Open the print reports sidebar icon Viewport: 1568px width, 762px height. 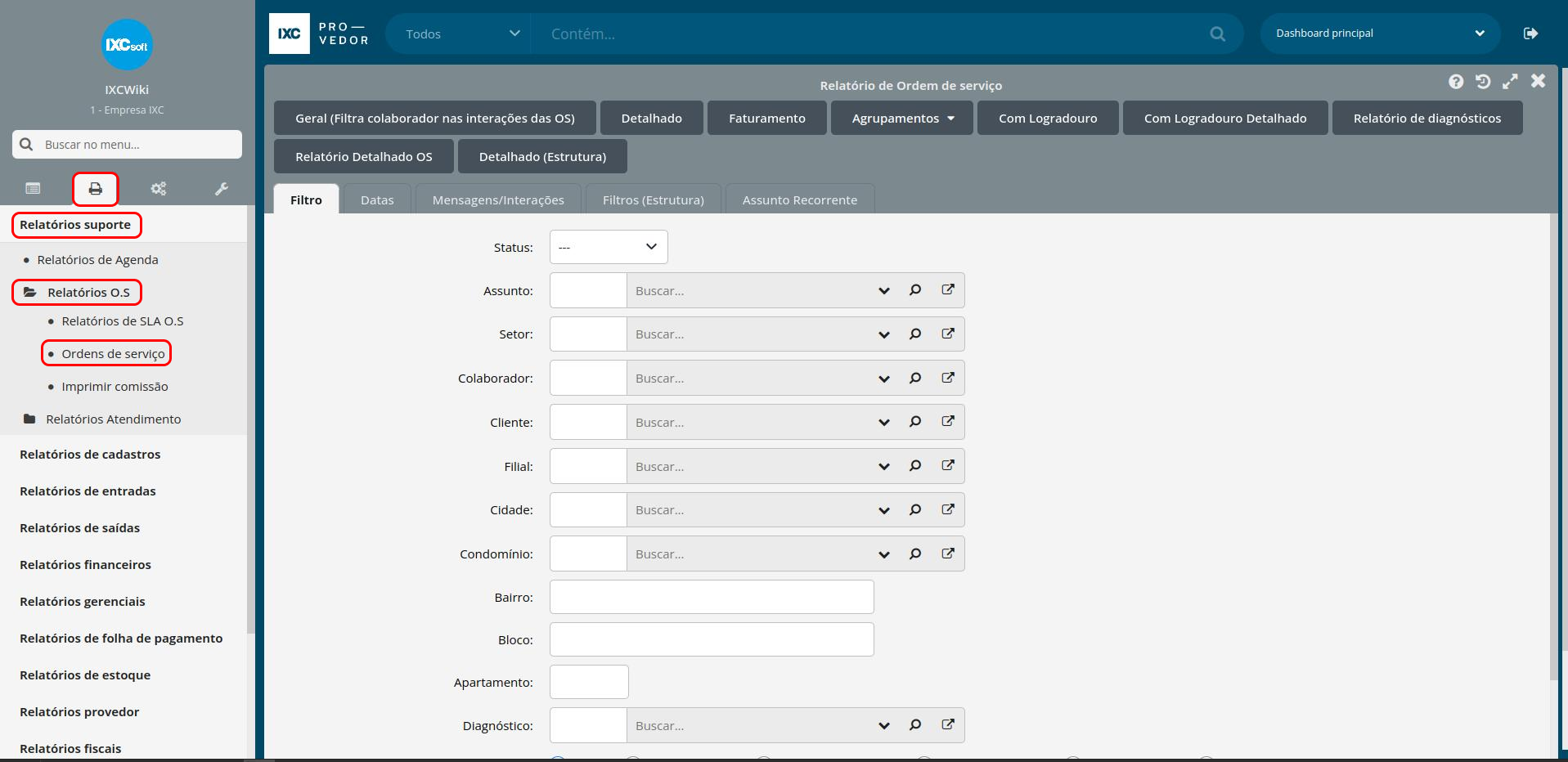click(96, 189)
